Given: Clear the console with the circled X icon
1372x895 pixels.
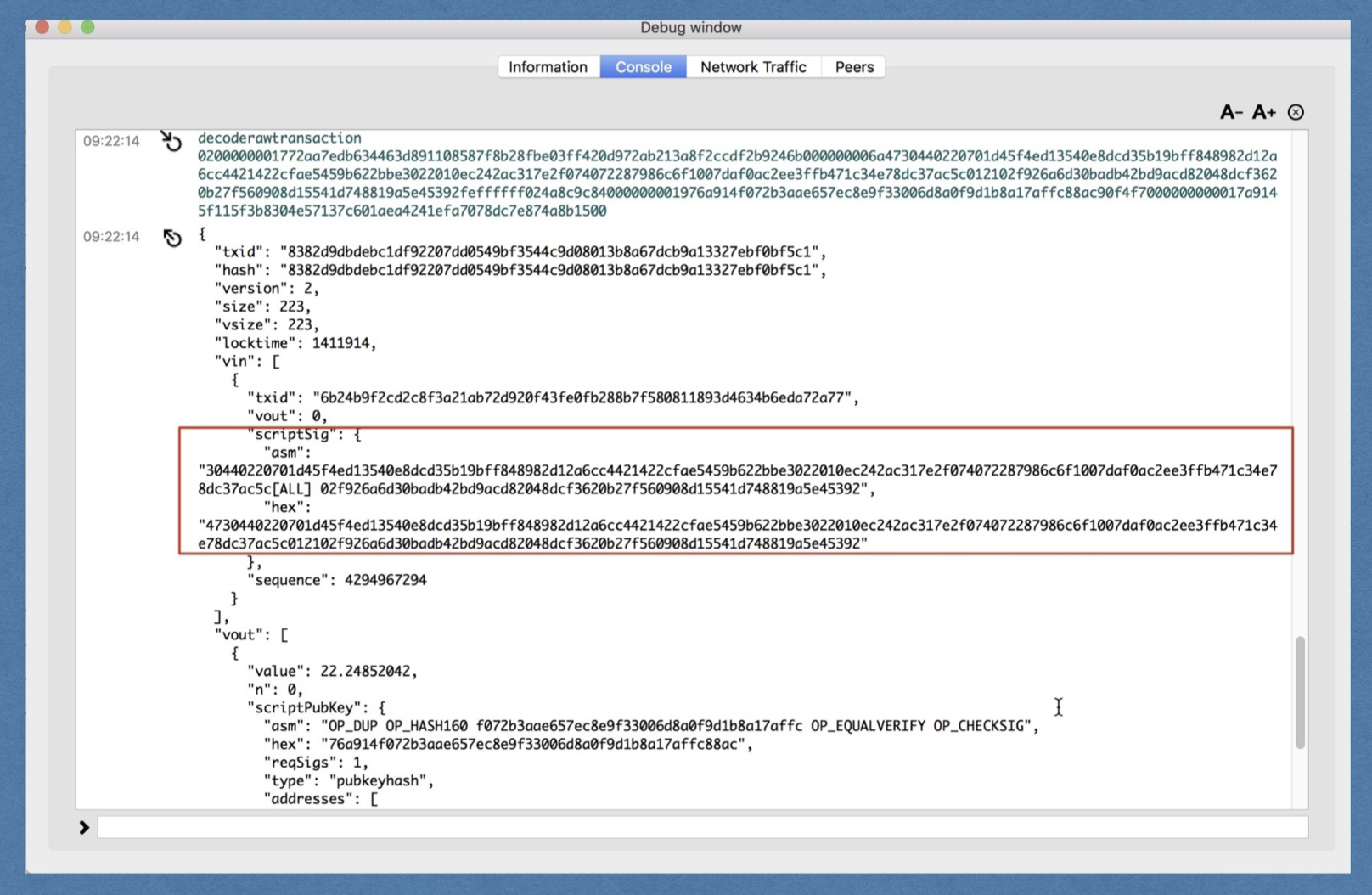Looking at the screenshot, I should pos(1296,112).
